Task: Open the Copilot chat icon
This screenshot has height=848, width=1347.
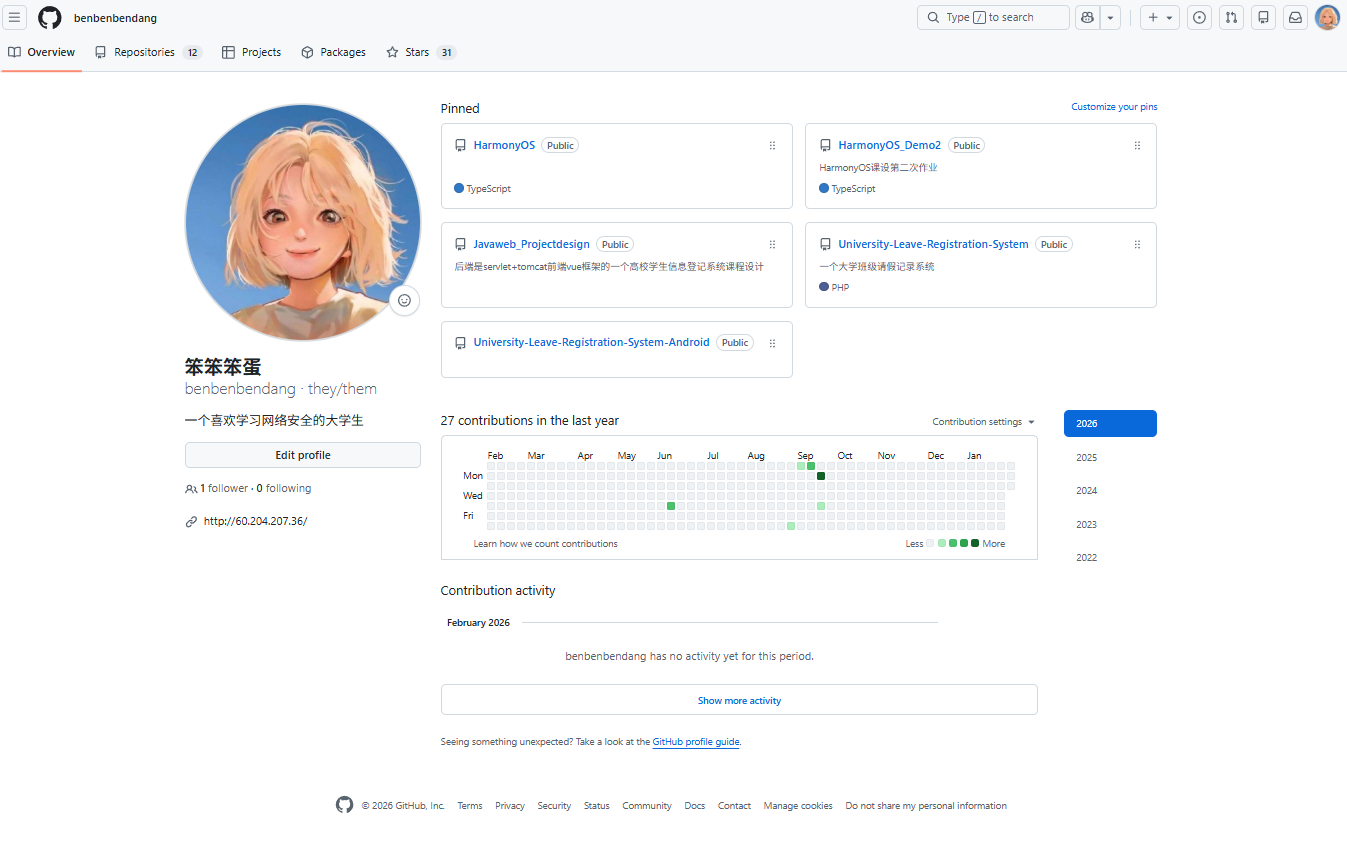Action: 1087,17
